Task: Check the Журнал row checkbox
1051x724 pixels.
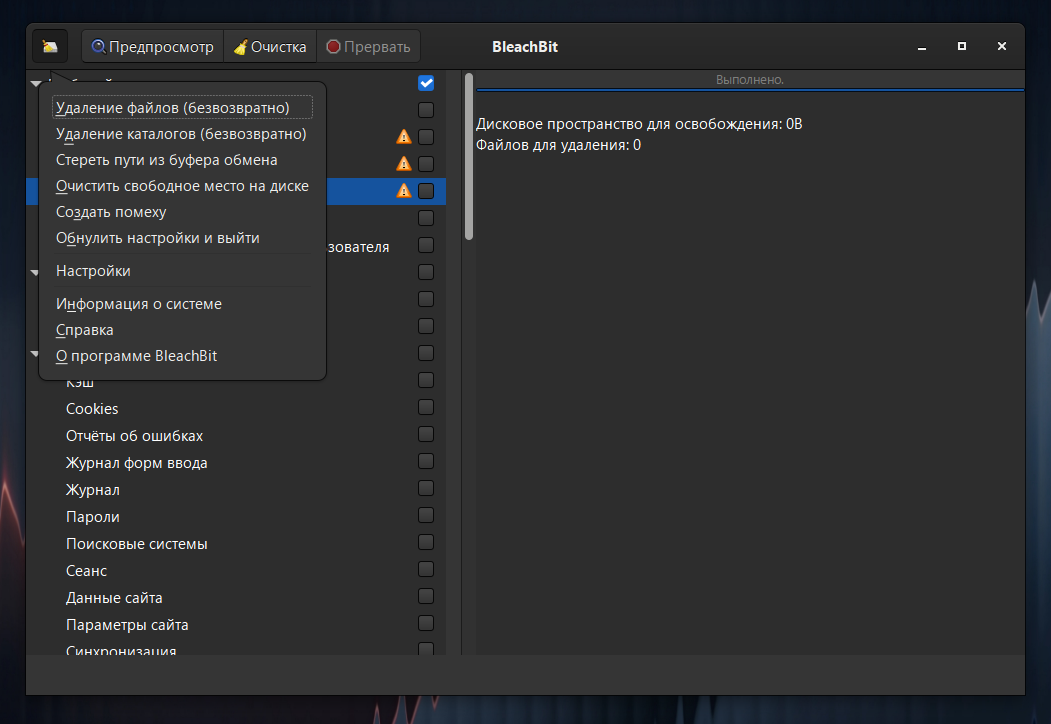Action: [426, 488]
